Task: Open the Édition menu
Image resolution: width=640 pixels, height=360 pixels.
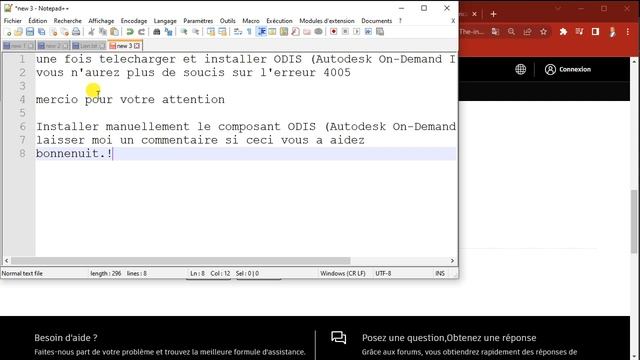Action: [x=38, y=21]
